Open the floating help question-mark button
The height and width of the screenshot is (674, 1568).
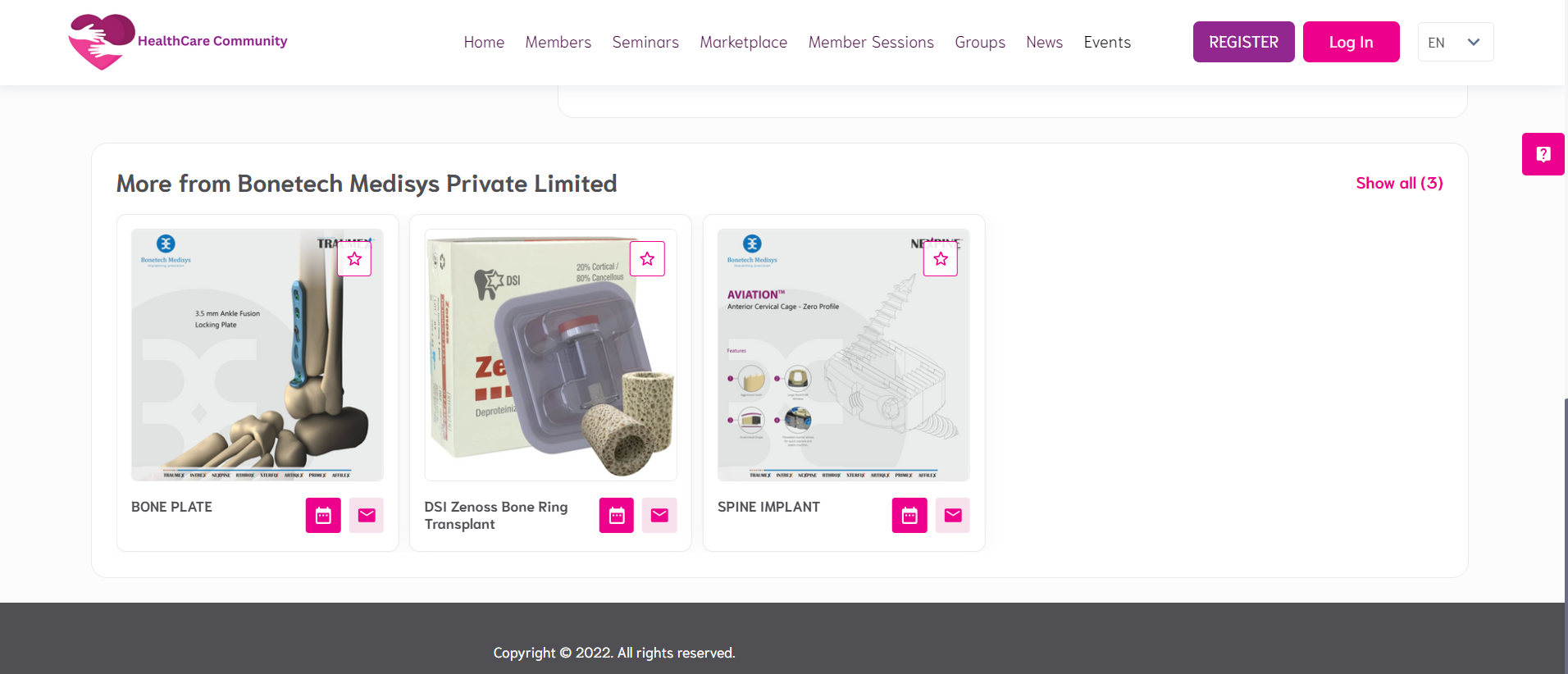tap(1543, 154)
